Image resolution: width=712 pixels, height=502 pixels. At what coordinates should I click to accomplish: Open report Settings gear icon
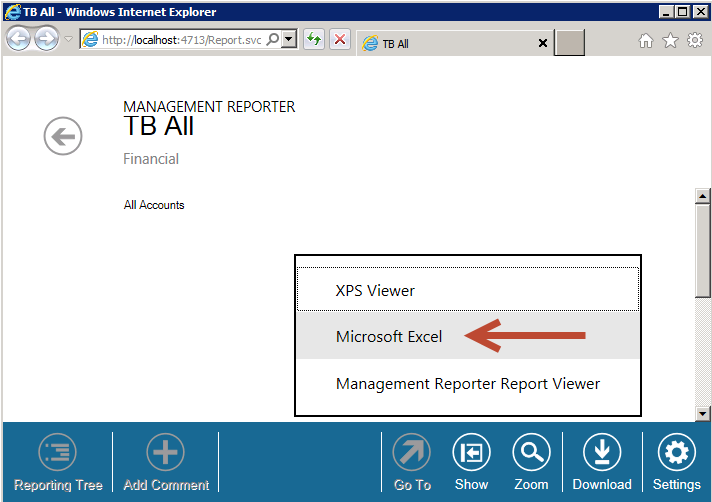(677, 452)
